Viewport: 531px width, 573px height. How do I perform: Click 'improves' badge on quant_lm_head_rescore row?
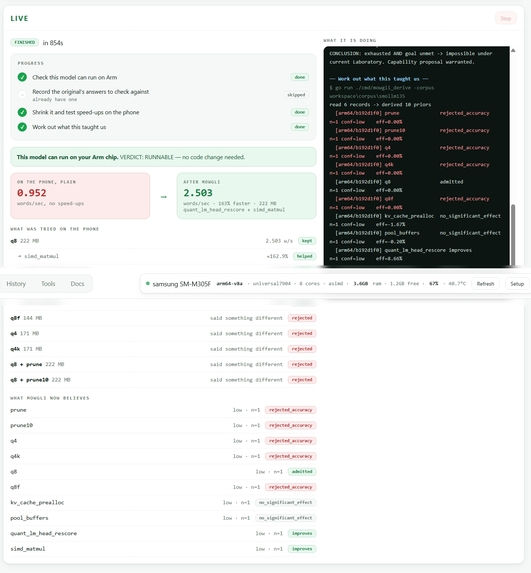coord(302,534)
